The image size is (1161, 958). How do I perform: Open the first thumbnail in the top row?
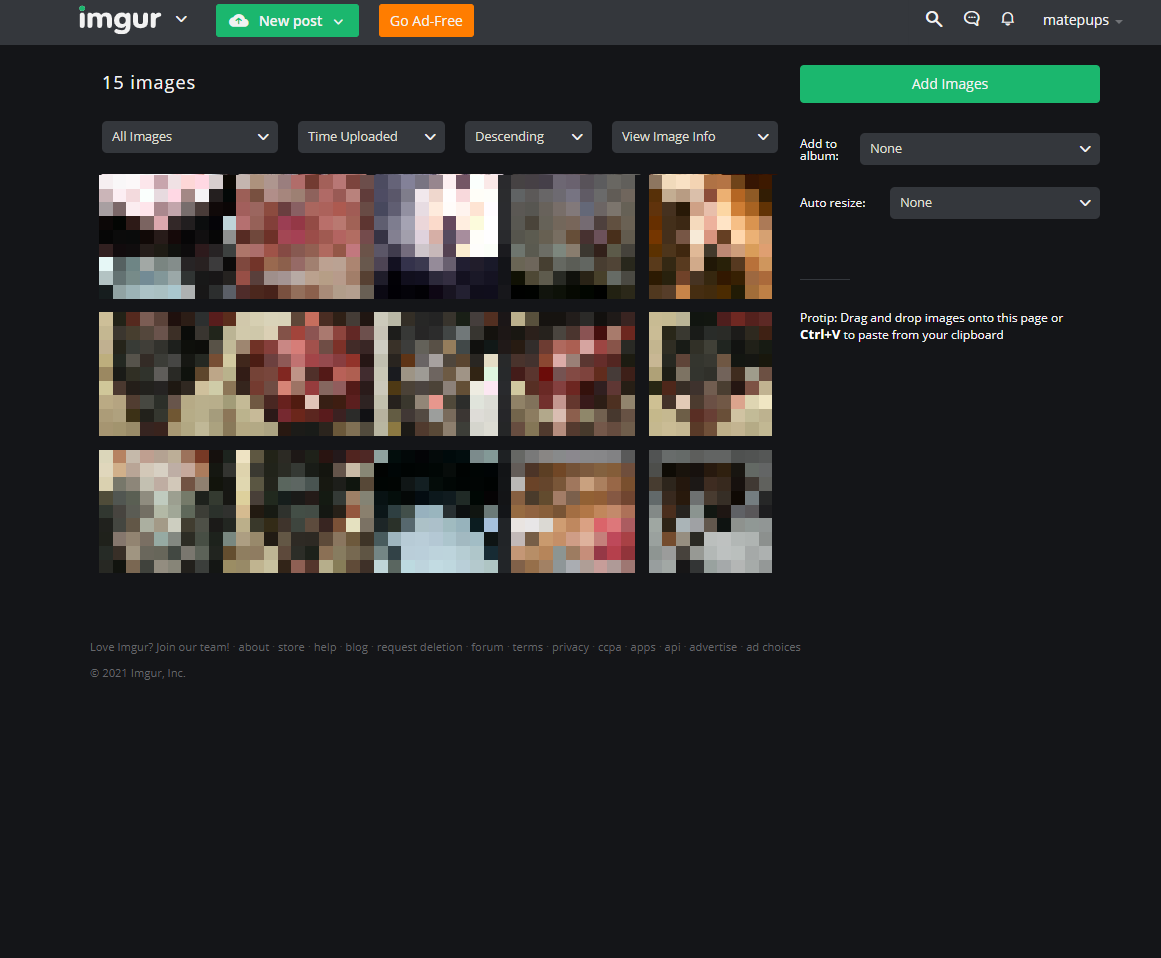tap(161, 237)
